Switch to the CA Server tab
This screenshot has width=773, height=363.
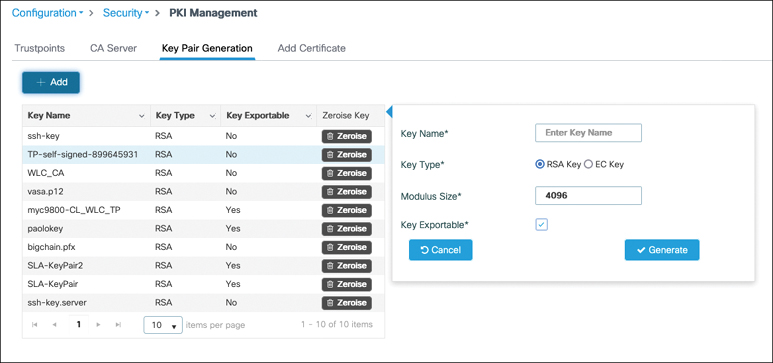pyautogui.click(x=113, y=48)
